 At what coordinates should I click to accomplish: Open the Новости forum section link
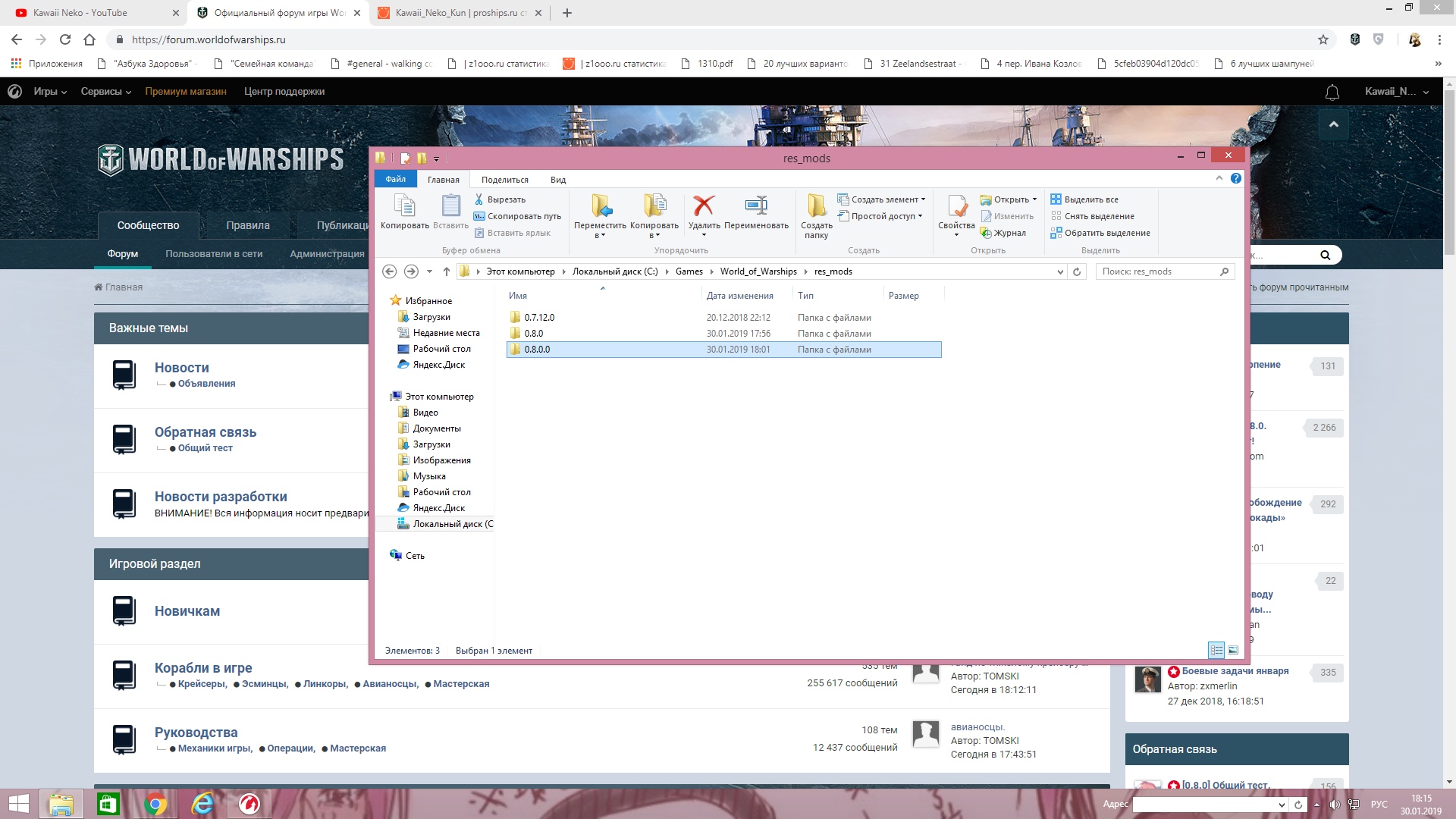(x=182, y=368)
